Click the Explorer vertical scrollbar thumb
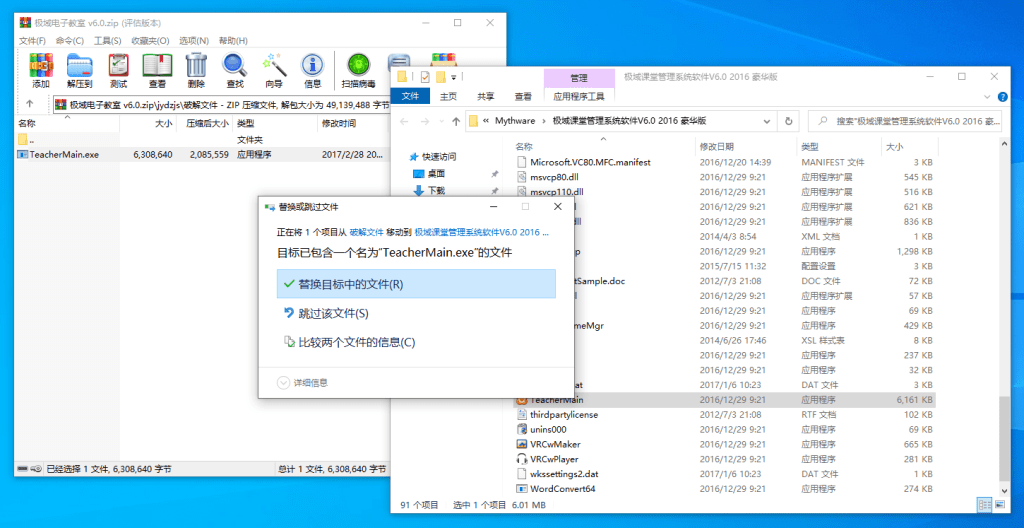The image size is (1024, 528). coord(1004,439)
